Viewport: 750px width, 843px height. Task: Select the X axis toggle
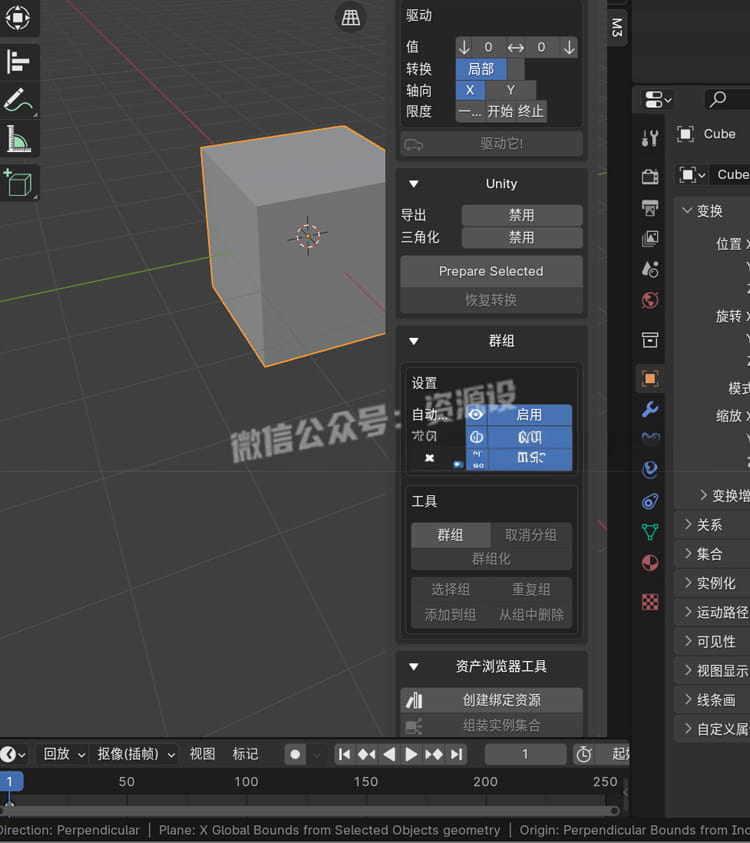[x=470, y=90]
